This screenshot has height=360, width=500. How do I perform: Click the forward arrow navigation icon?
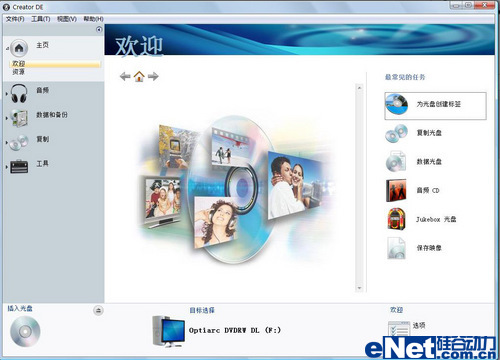(x=153, y=76)
